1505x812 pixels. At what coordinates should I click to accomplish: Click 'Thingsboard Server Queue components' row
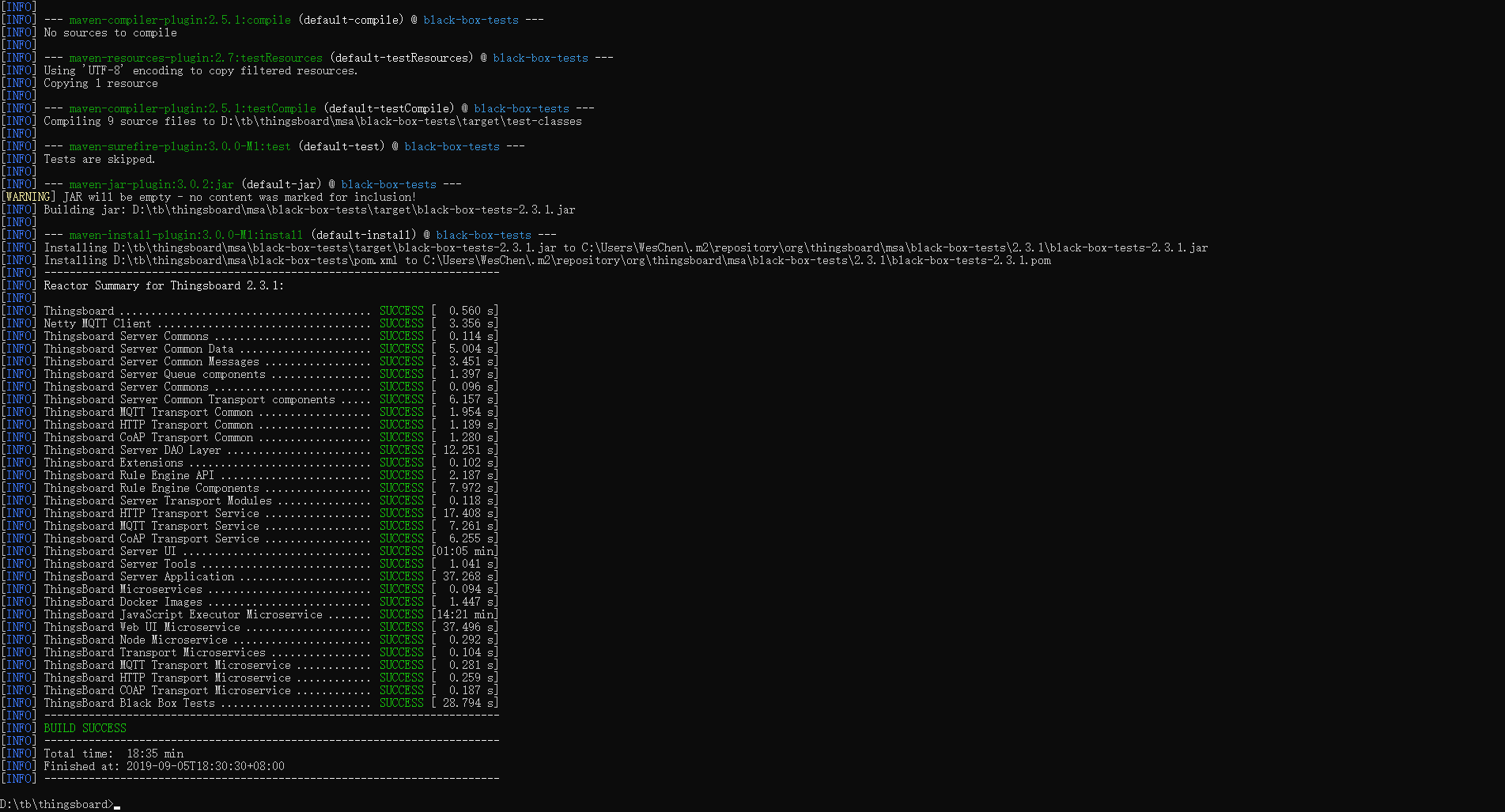250,374
